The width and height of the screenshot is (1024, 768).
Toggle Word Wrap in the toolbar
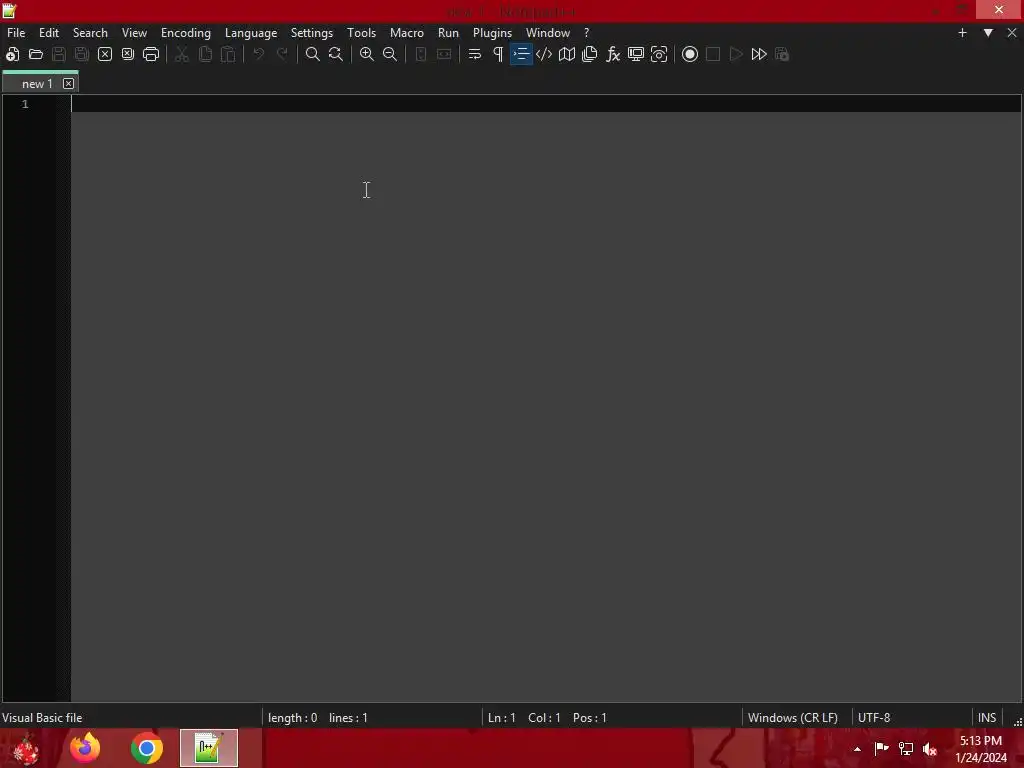pyautogui.click(x=475, y=54)
